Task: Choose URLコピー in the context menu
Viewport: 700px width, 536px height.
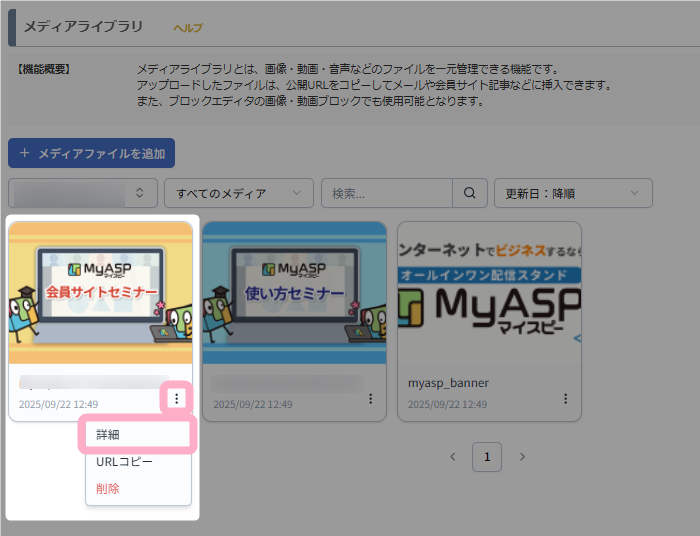Action: pos(125,462)
